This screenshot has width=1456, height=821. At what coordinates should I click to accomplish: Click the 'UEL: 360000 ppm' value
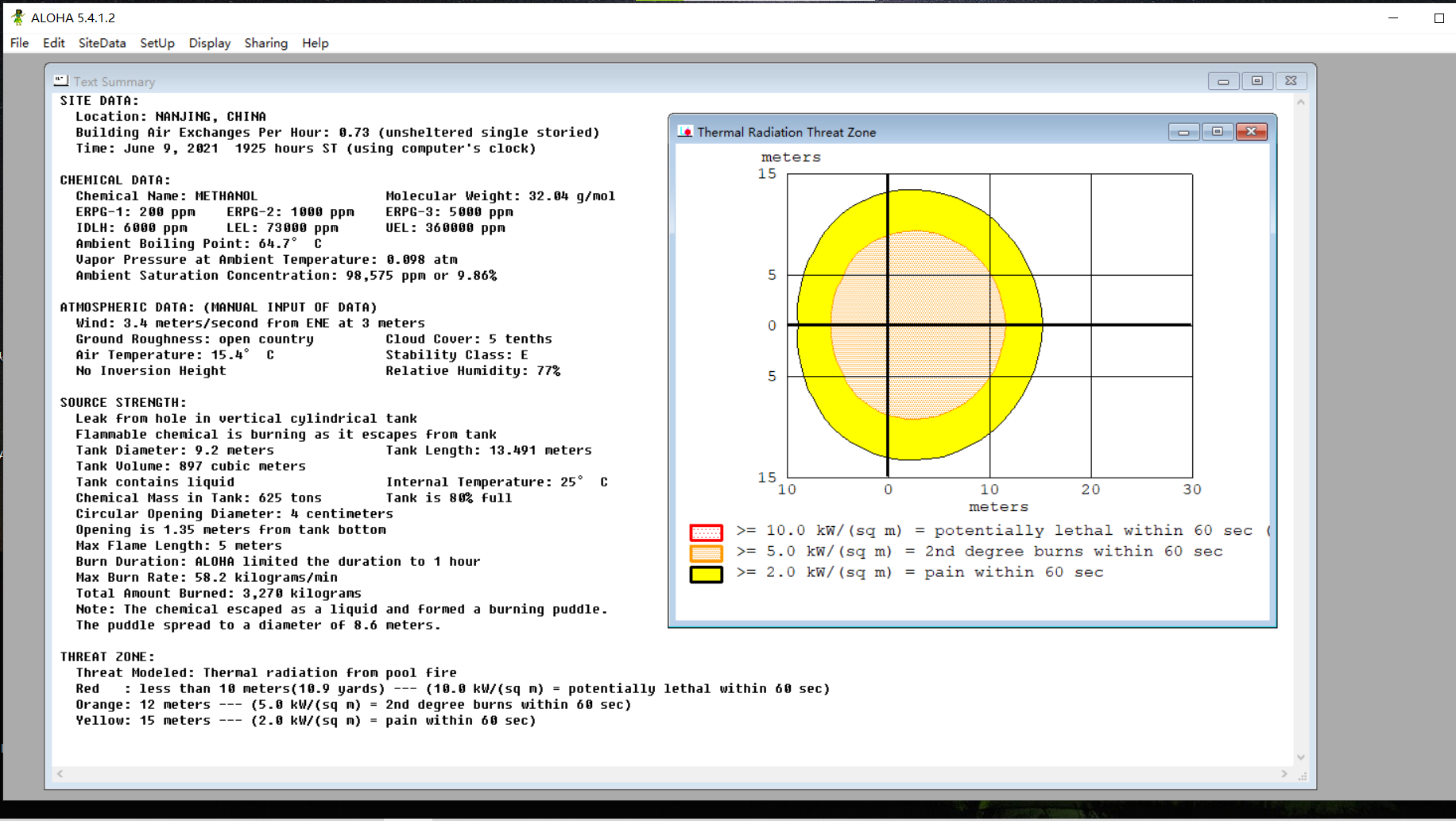[x=445, y=228]
